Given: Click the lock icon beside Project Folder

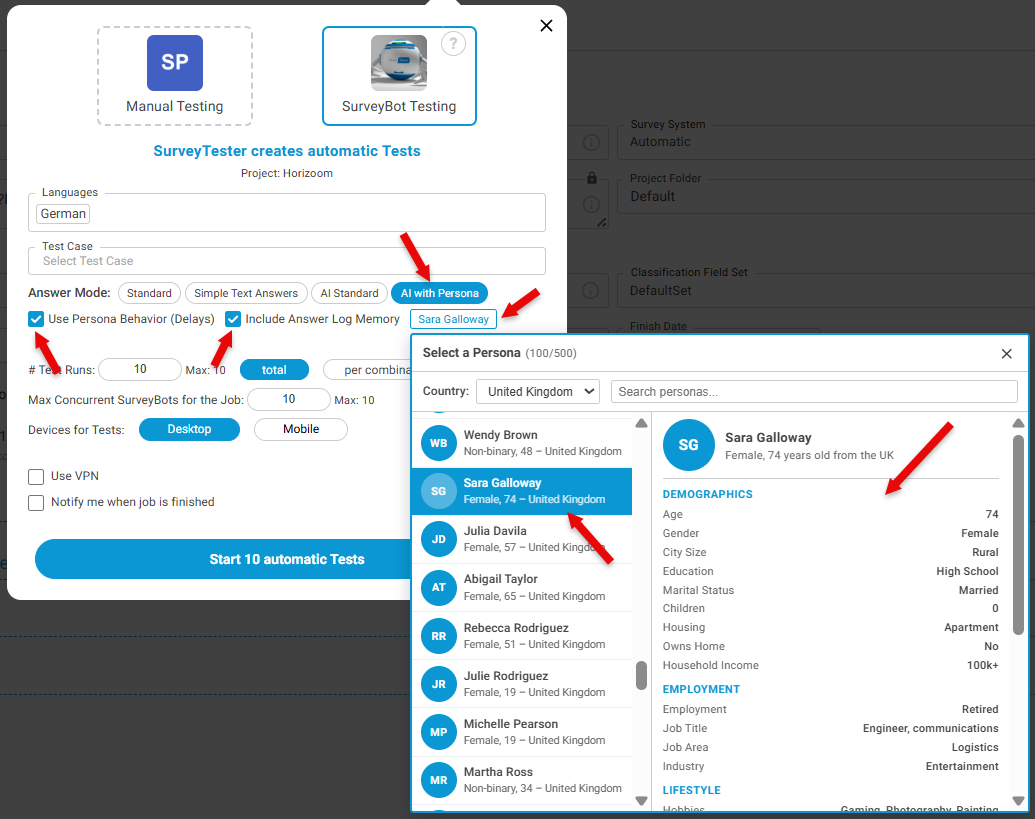Looking at the screenshot, I should tap(592, 178).
